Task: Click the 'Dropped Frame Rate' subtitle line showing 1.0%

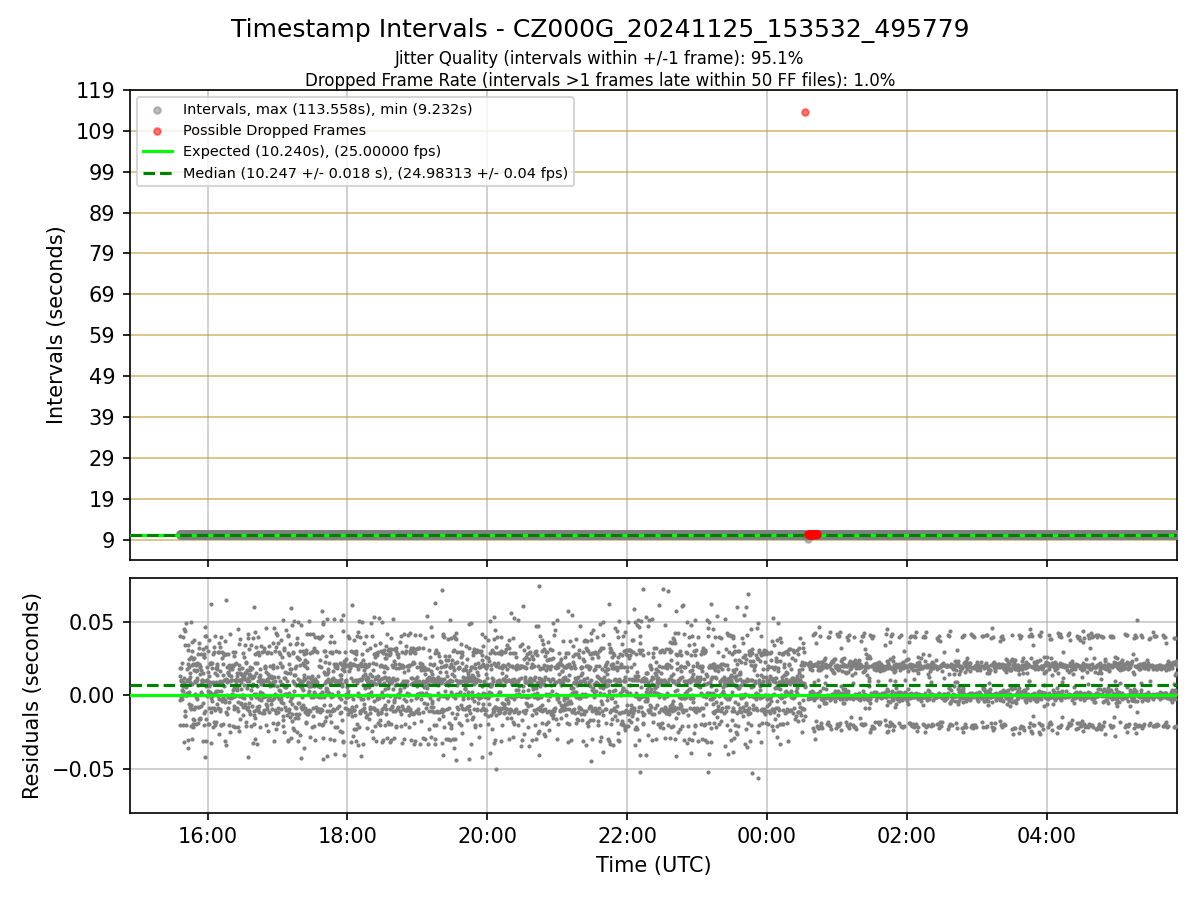Action: pos(600,80)
